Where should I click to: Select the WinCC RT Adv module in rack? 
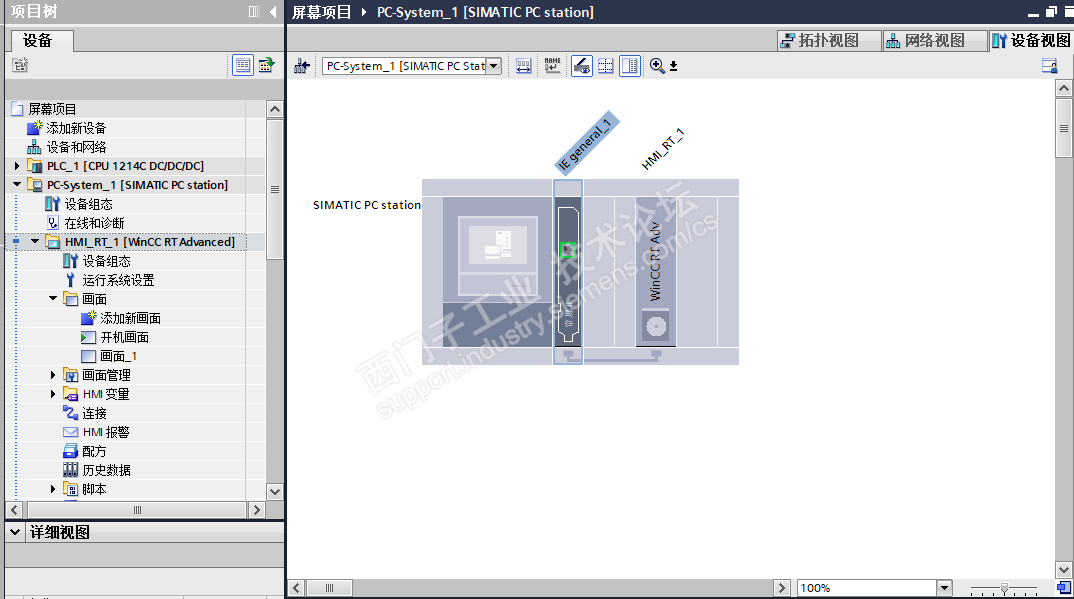tap(655, 272)
